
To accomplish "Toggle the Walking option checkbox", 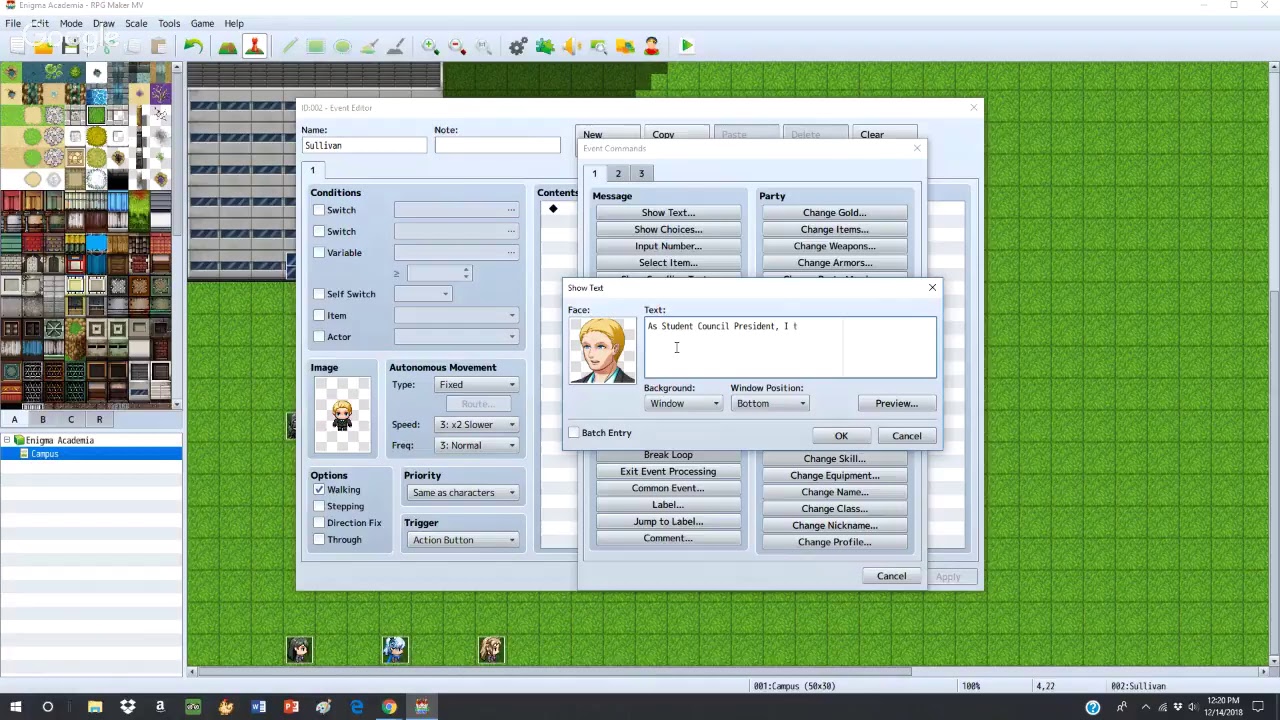I will pos(319,490).
